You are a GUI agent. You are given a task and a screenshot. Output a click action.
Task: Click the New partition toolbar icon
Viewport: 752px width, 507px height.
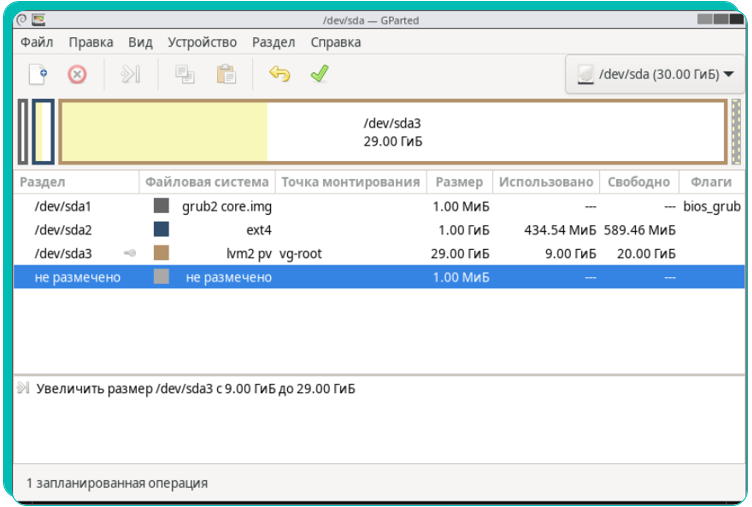click(38, 74)
